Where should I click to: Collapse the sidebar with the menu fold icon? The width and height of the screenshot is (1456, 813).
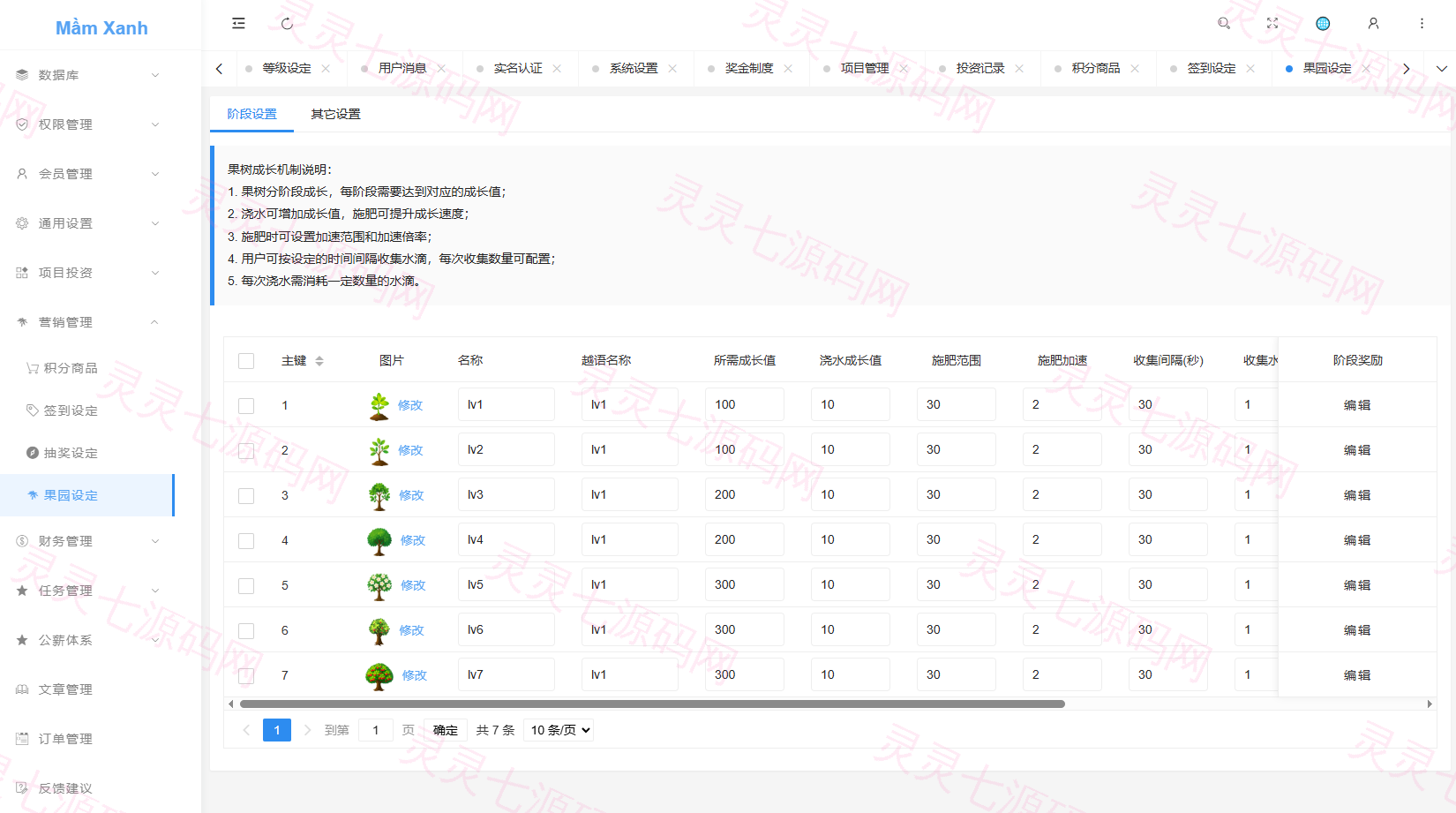[238, 24]
